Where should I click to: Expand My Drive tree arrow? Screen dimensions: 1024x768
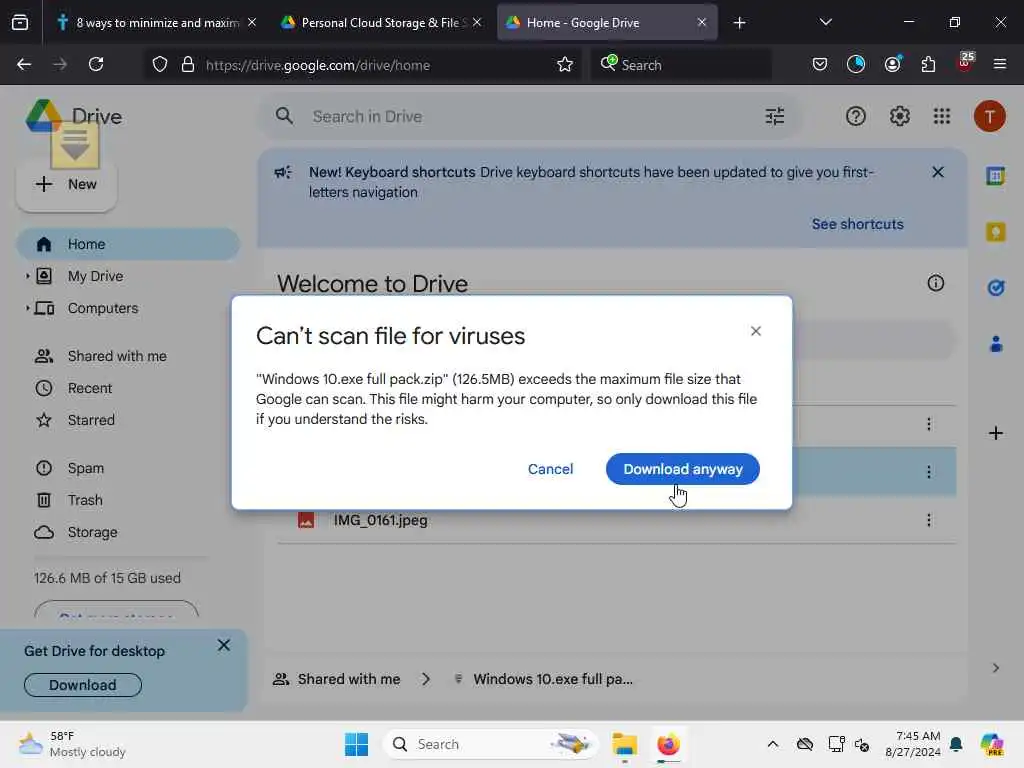27,276
